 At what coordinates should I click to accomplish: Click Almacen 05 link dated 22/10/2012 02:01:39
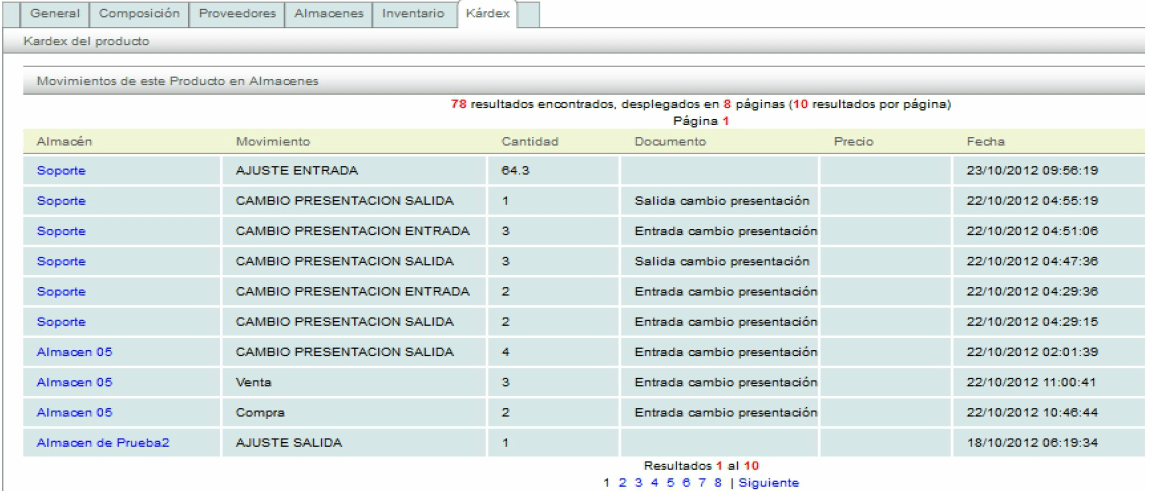click(74, 352)
